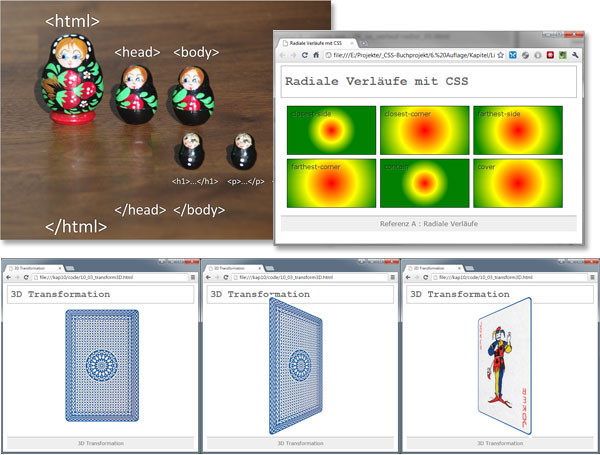Reload the window showing the flat card back
The height and width of the screenshot is (455, 600).
26,277
